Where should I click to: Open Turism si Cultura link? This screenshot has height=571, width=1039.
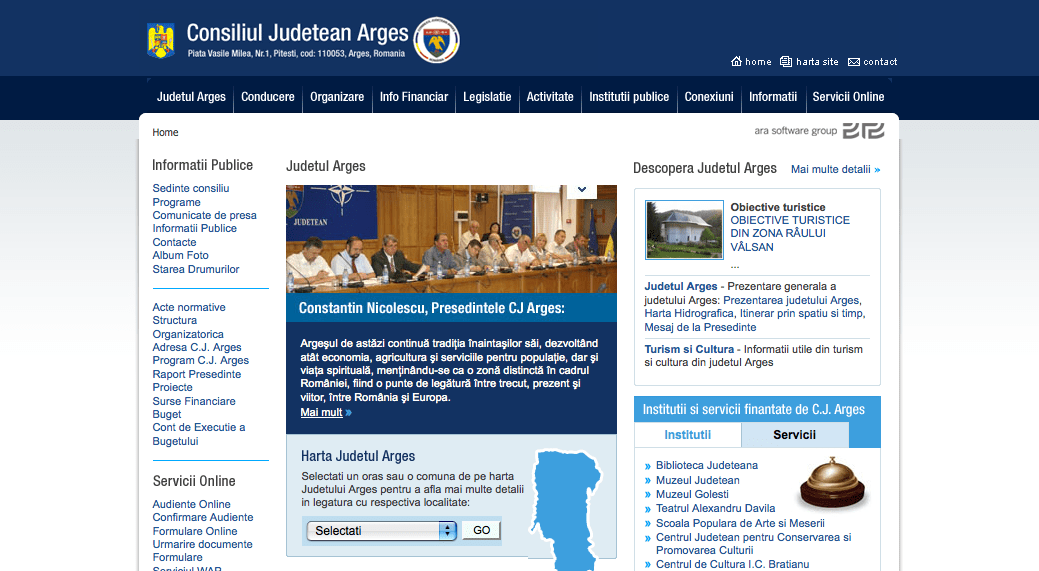coord(689,349)
